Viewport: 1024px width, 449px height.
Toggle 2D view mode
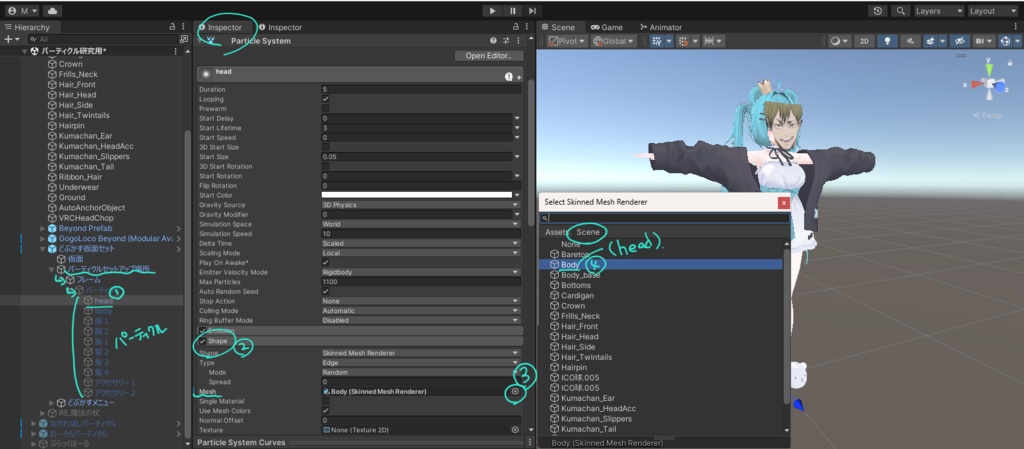click(864, 41)
